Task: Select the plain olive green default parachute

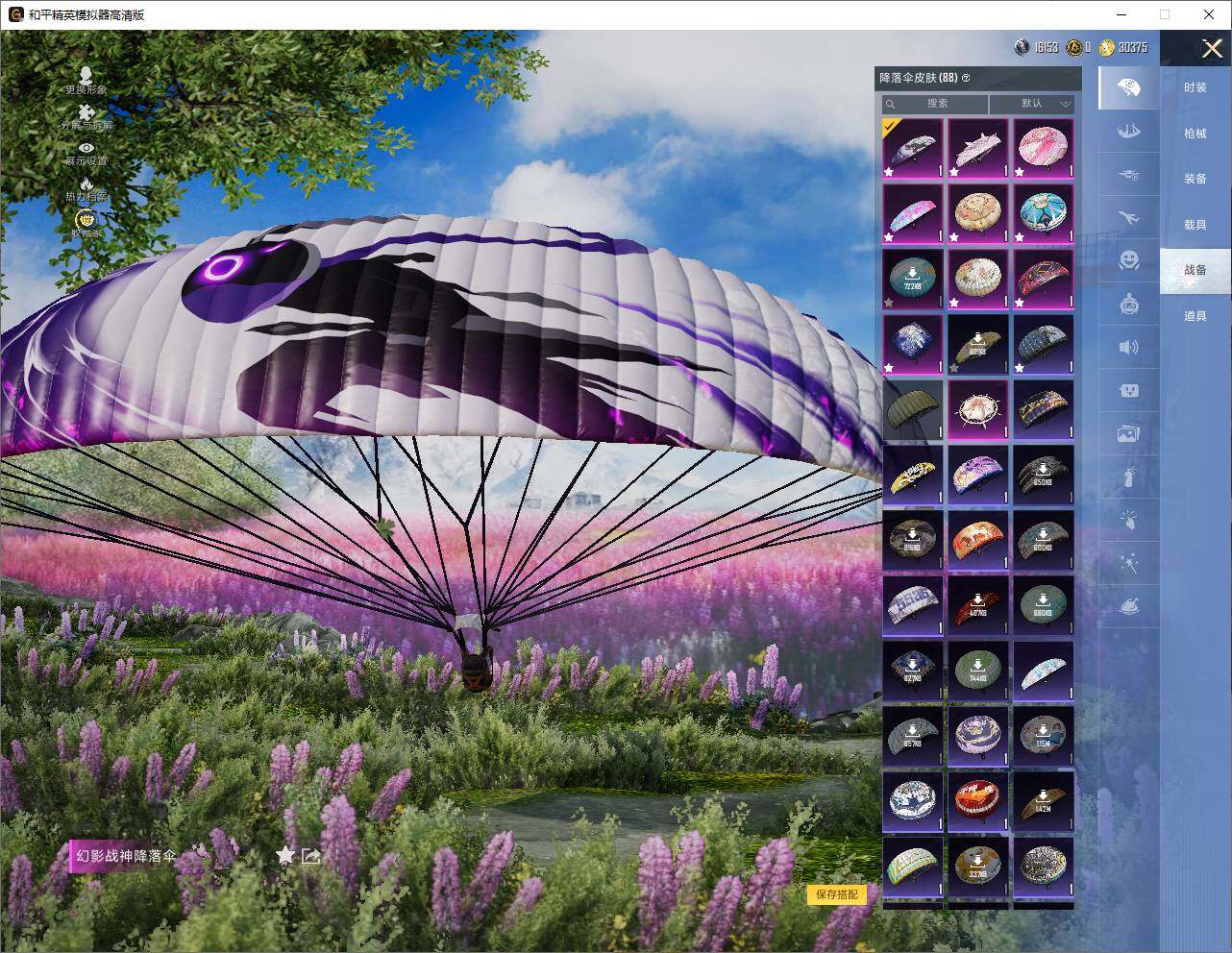Action: (913, 410)
